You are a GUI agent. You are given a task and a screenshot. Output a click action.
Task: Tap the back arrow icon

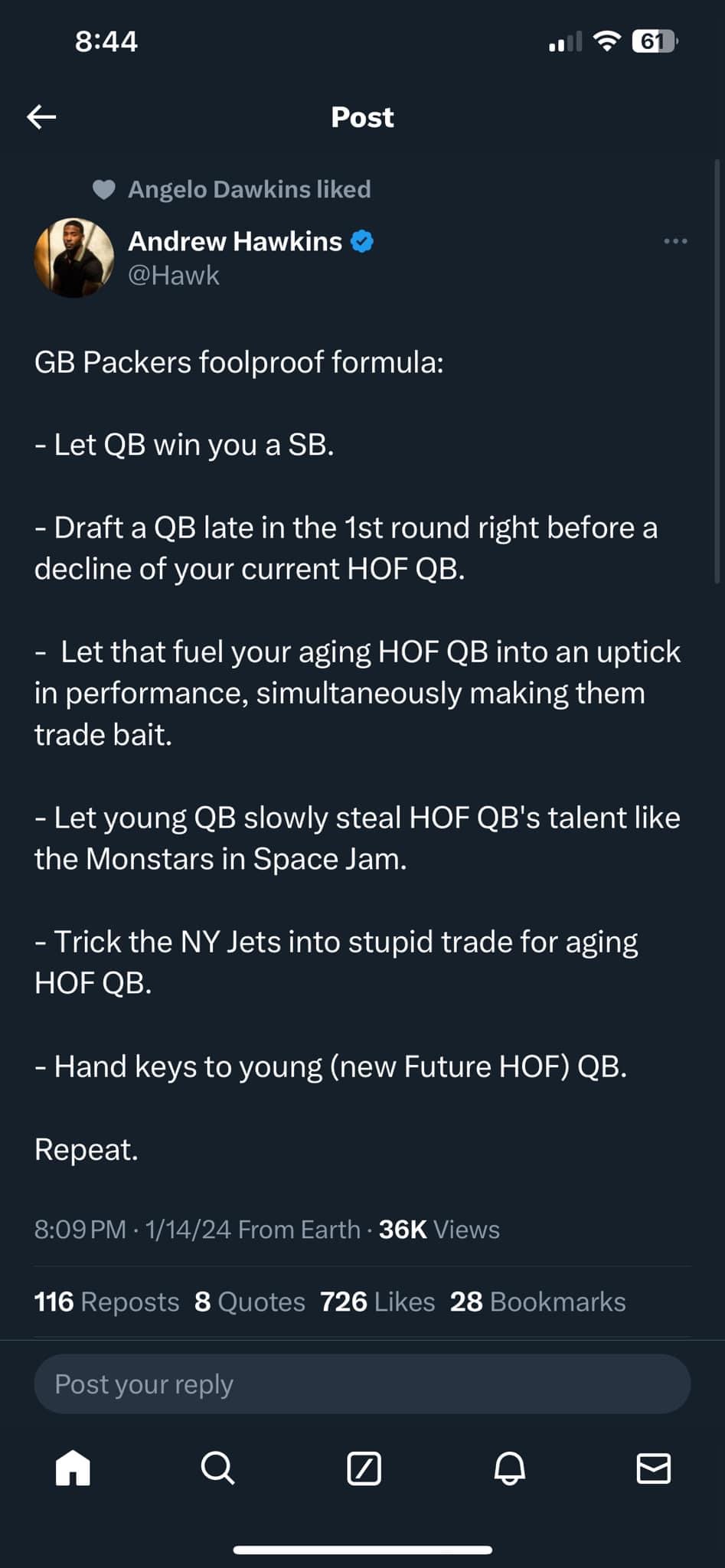[x=42, y=116]
